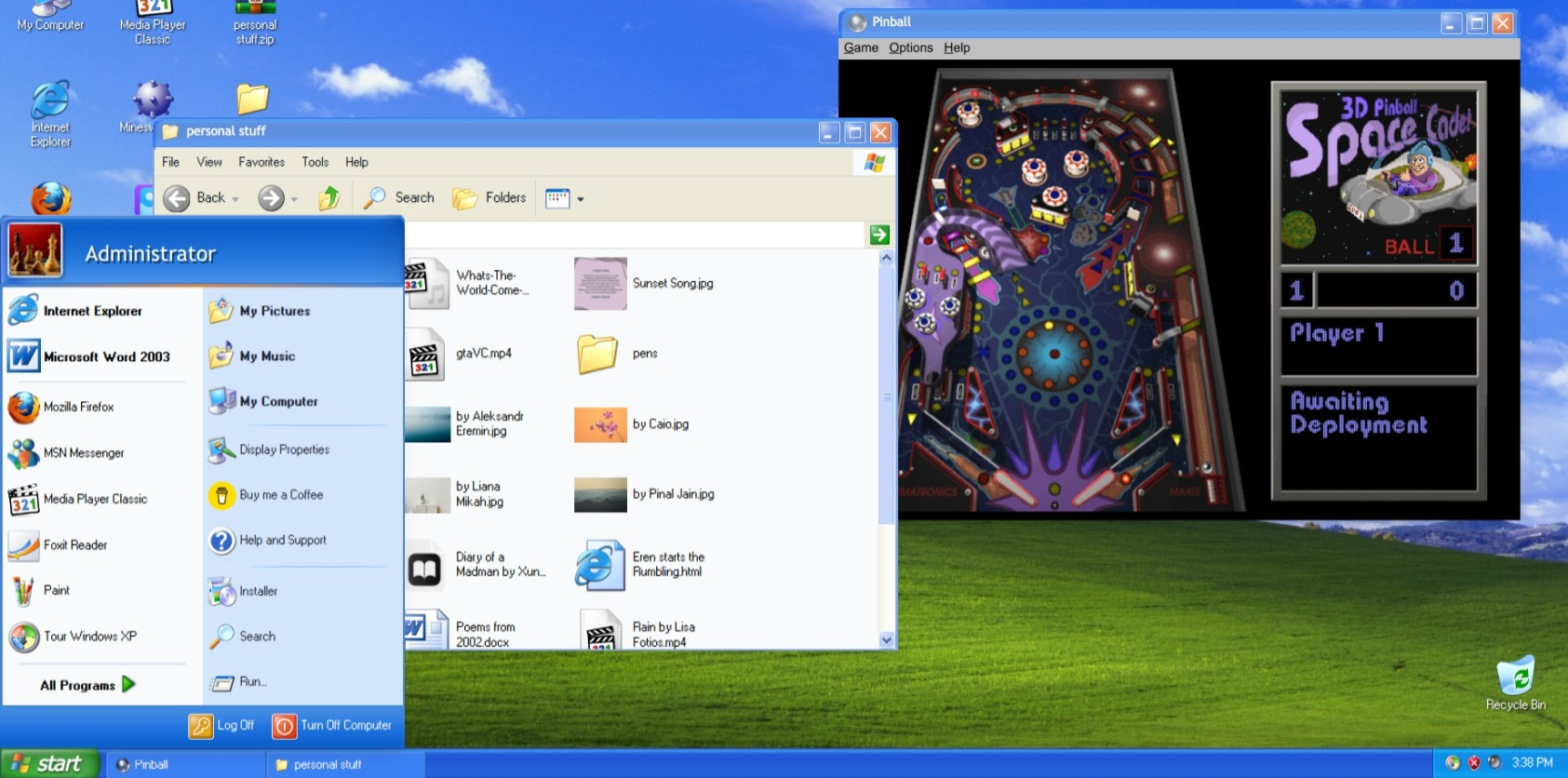Open Views dropdown in Explorer toolbar

tap(565, 198)
